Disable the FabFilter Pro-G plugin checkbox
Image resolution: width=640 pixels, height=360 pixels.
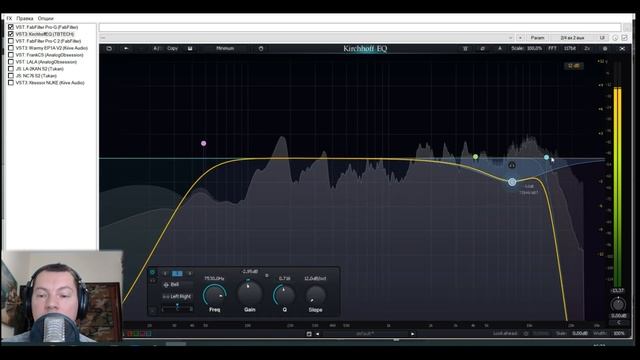11,27
